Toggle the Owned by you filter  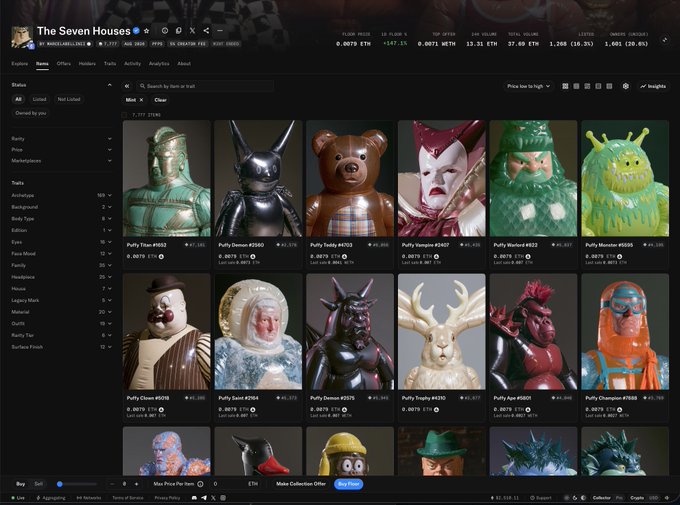30,113
